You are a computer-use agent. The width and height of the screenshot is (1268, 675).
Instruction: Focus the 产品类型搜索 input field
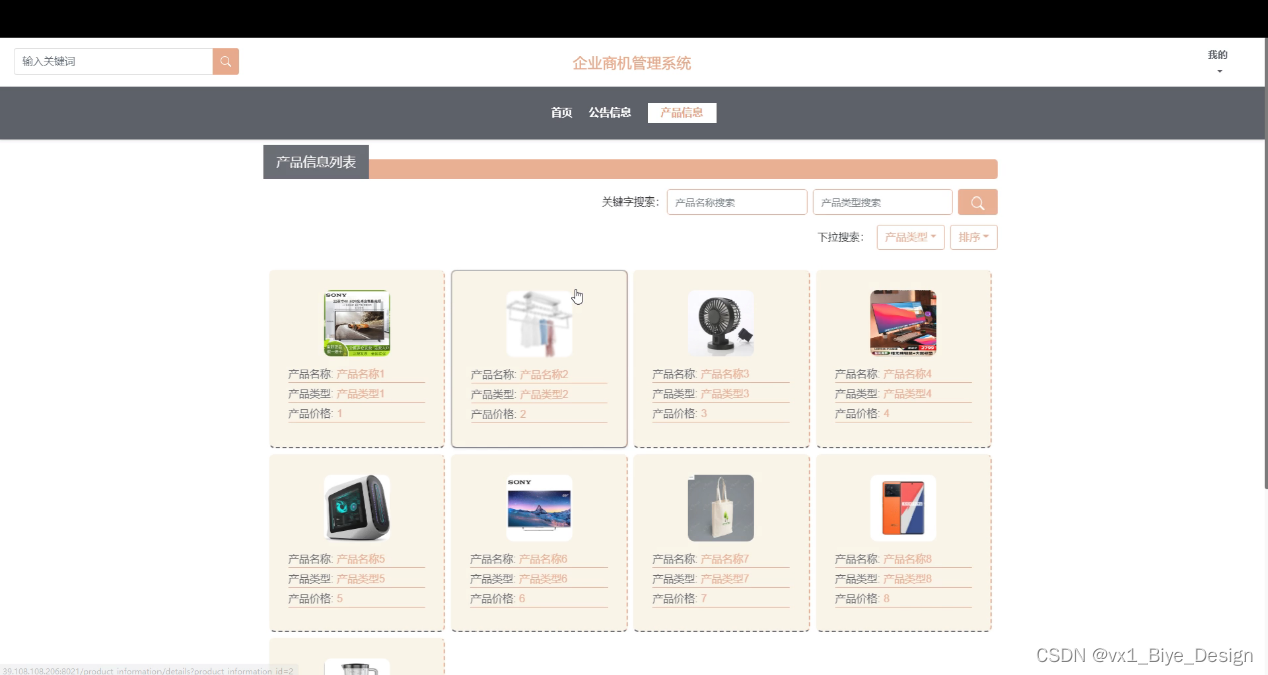[883, 202]
